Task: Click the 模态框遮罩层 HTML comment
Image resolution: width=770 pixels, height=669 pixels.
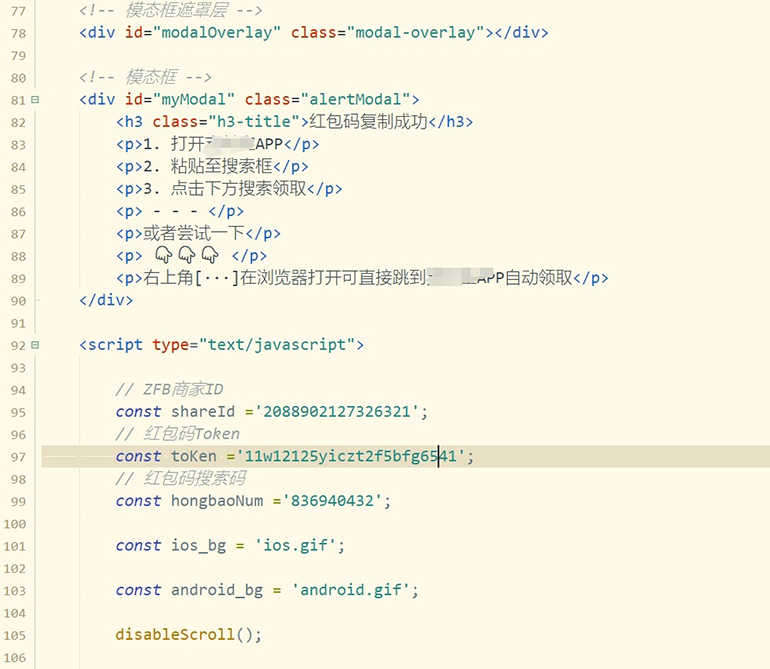Action: [170, 10]
